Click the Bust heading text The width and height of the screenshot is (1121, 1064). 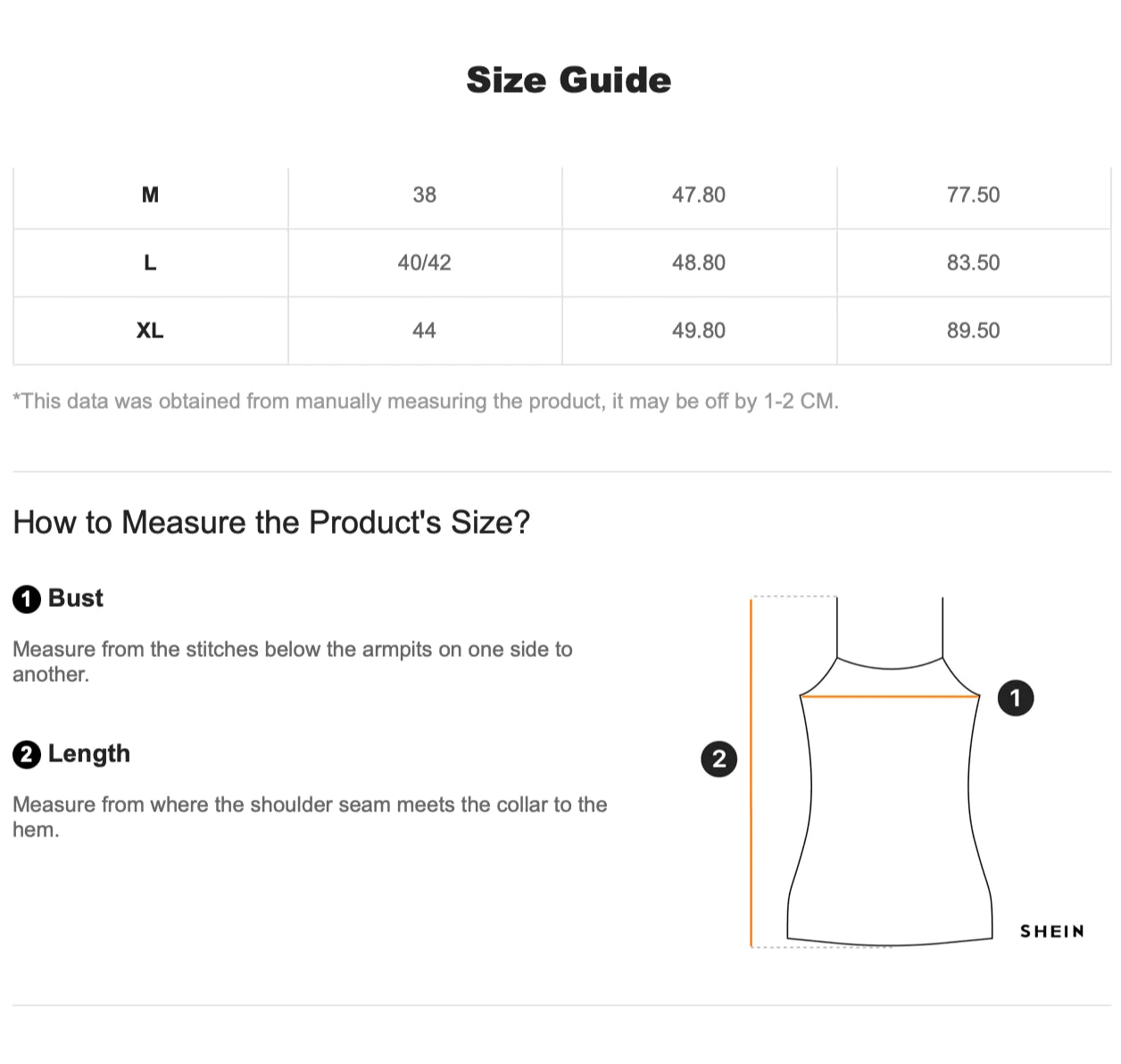coord(76,598)
